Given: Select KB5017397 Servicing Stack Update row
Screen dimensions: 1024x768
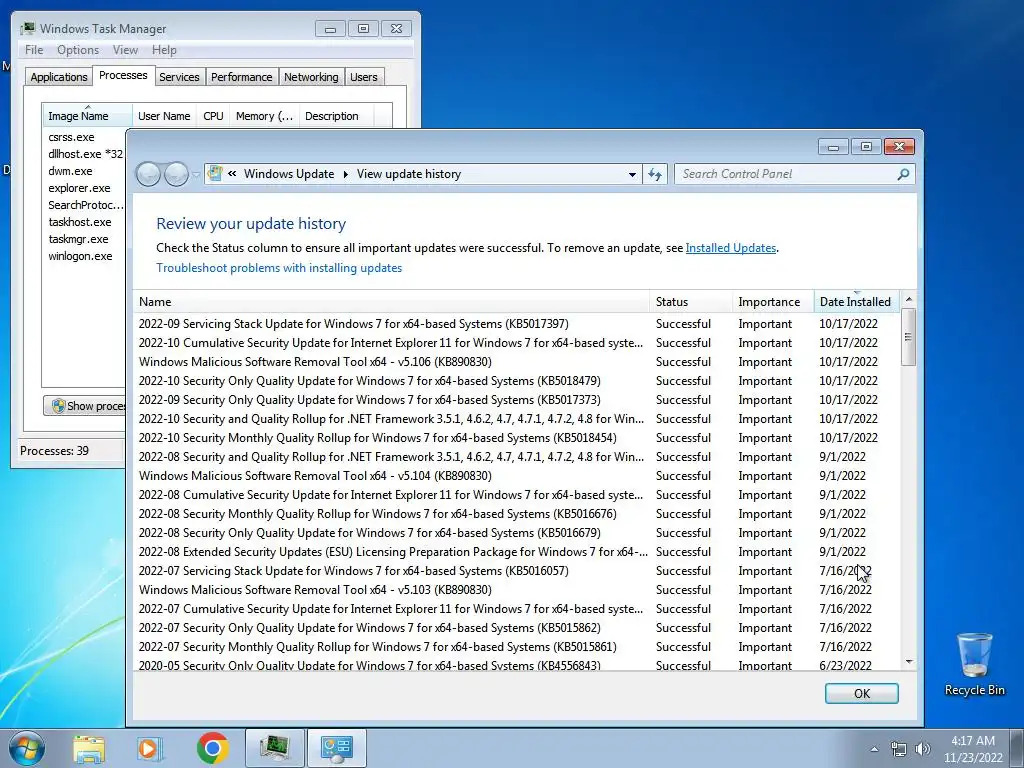Looking at the screenshot, I should tap(516, 324).
